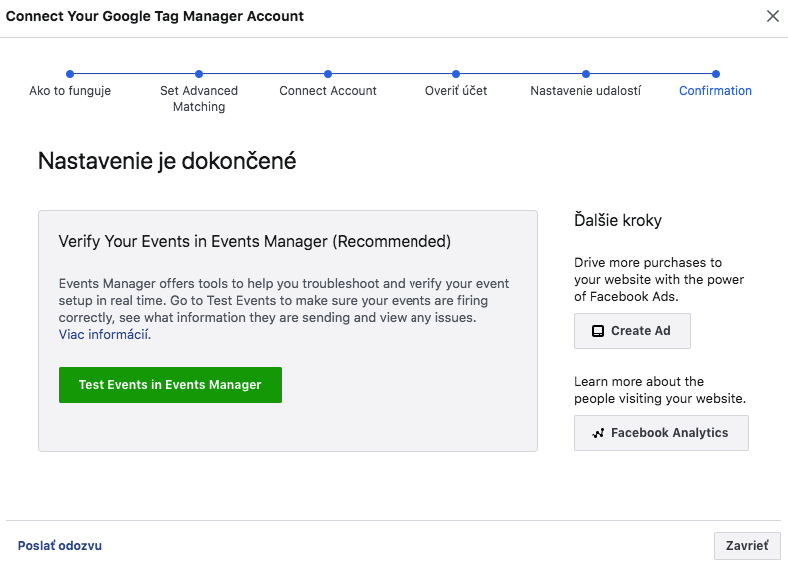The image size is (788, 569).
Task: Close the dialog with the X icon
Action: [x=773, y=16]
